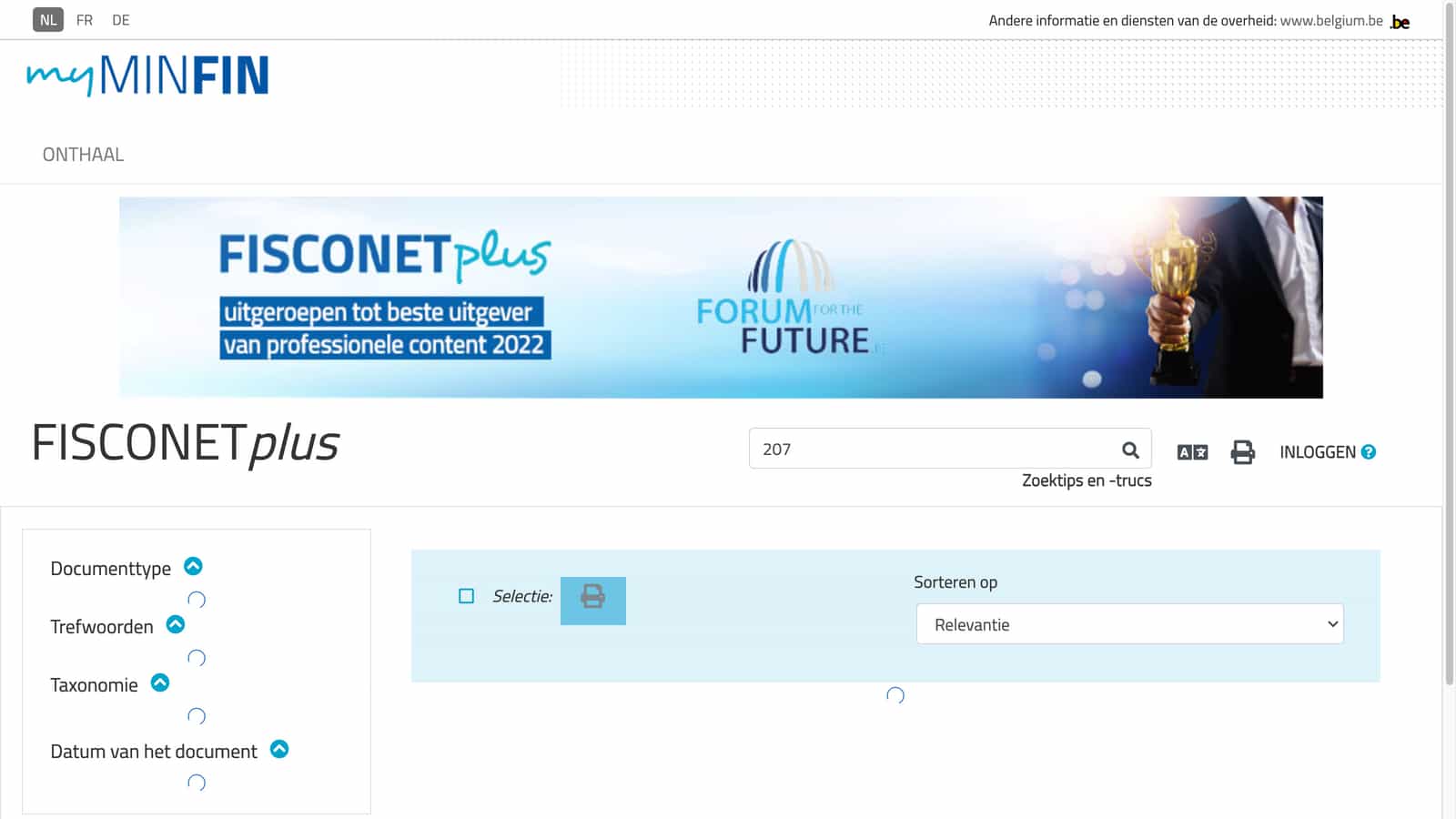Select the FR language option
This screenshot has width=1456, height=819.
click(x=85, y=19)
